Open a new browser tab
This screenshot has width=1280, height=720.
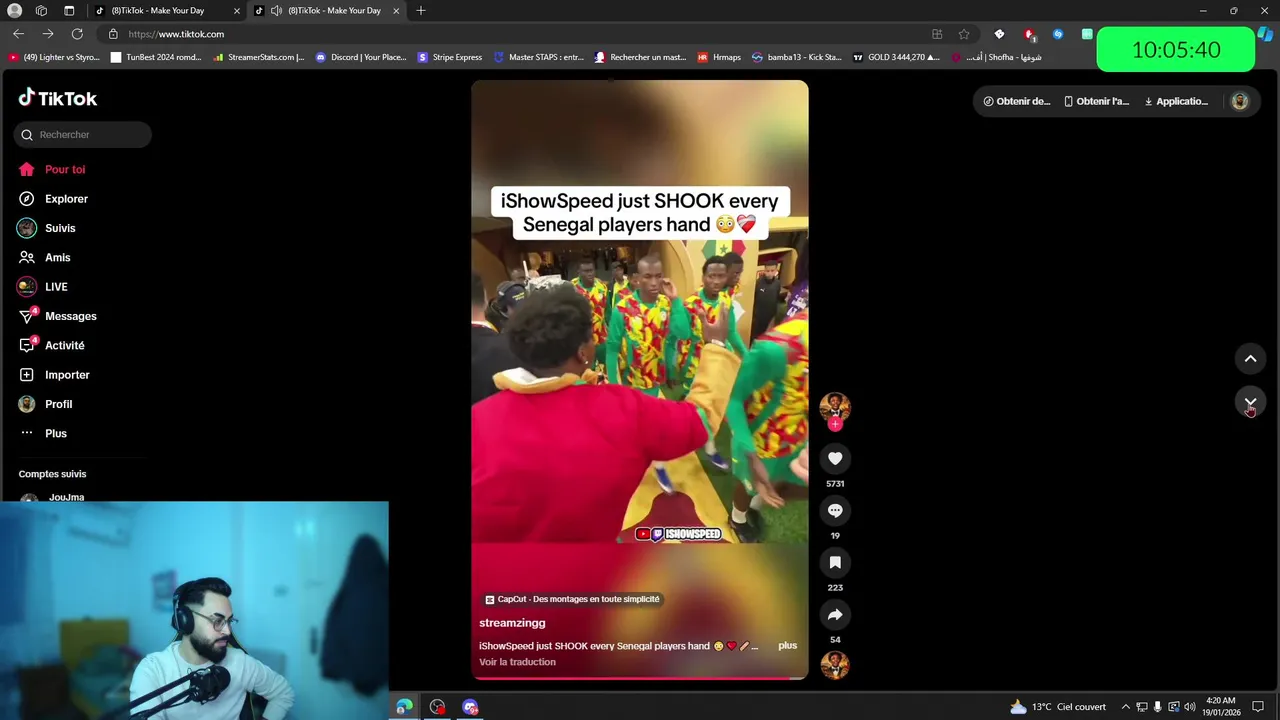click(x=421, y=11)
